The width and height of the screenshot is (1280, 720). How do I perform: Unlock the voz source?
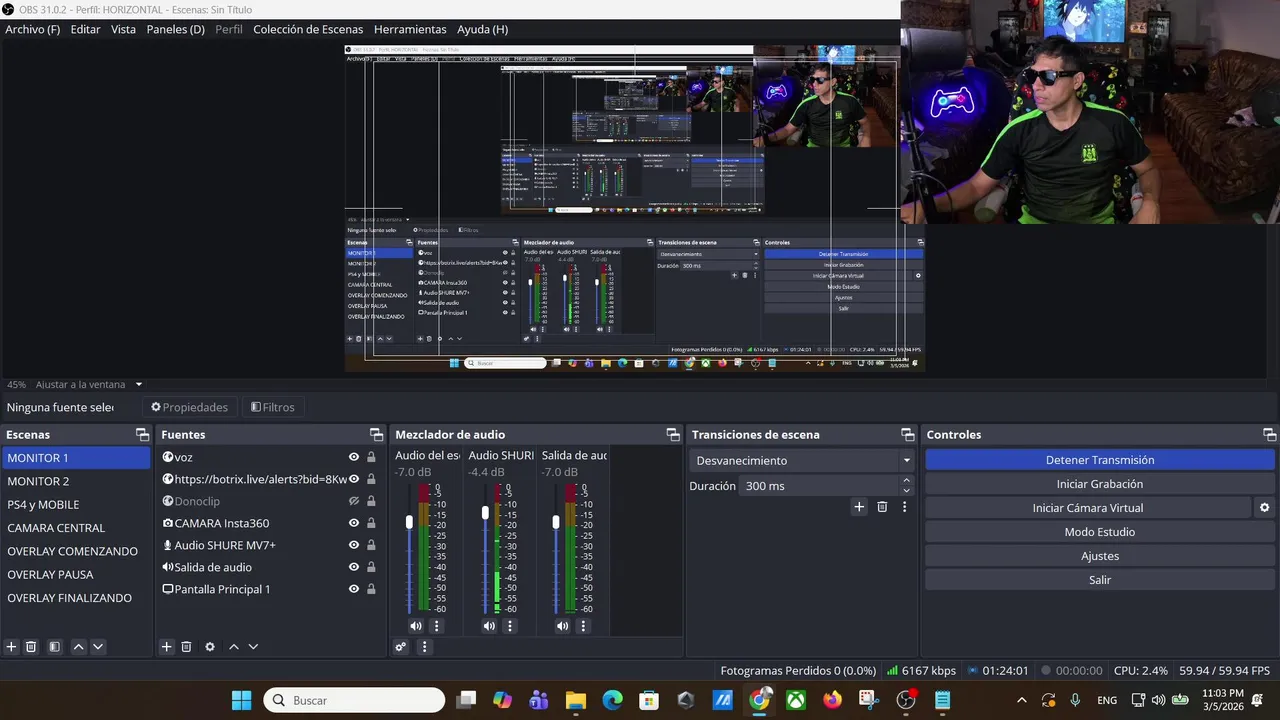coord(371,457)
